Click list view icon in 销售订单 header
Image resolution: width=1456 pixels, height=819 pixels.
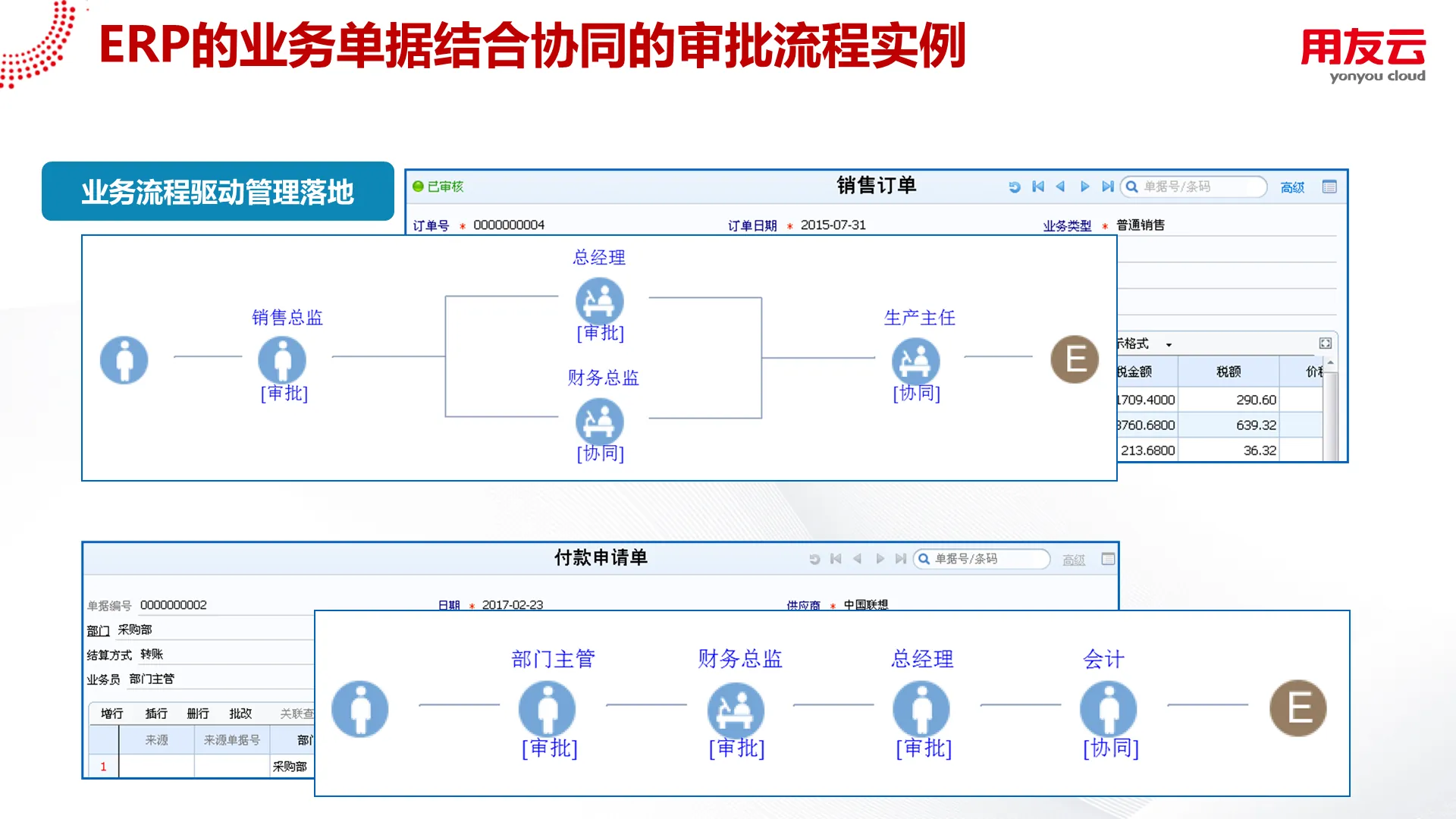click(x=1329, y=187)
